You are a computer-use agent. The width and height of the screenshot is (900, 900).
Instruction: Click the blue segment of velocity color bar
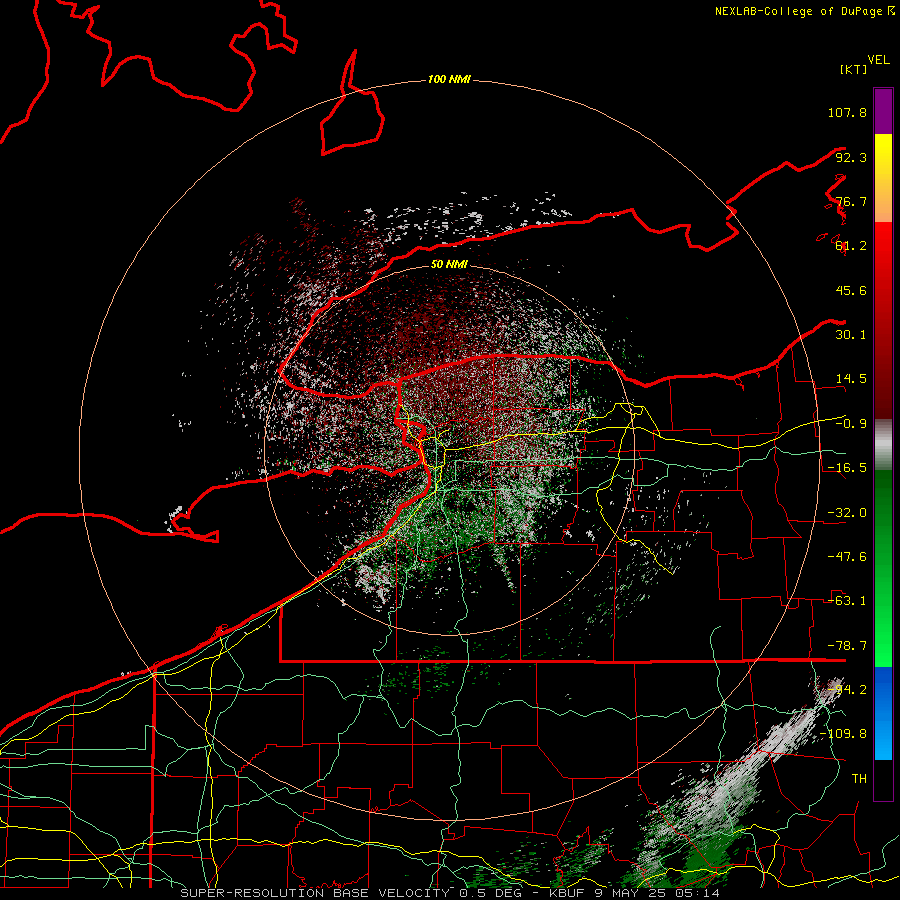[x=883, y=713]
